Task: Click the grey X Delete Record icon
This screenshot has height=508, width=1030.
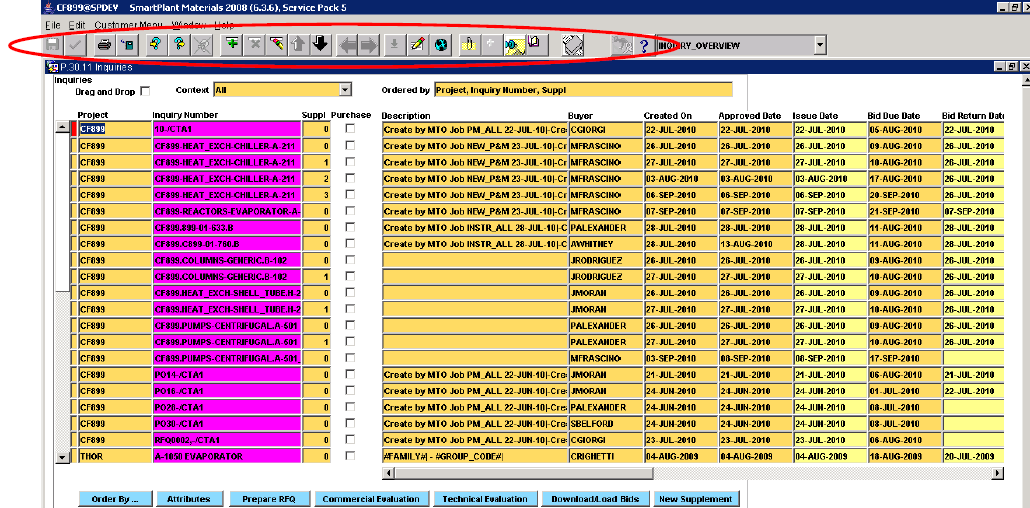Action: [254, 45]
